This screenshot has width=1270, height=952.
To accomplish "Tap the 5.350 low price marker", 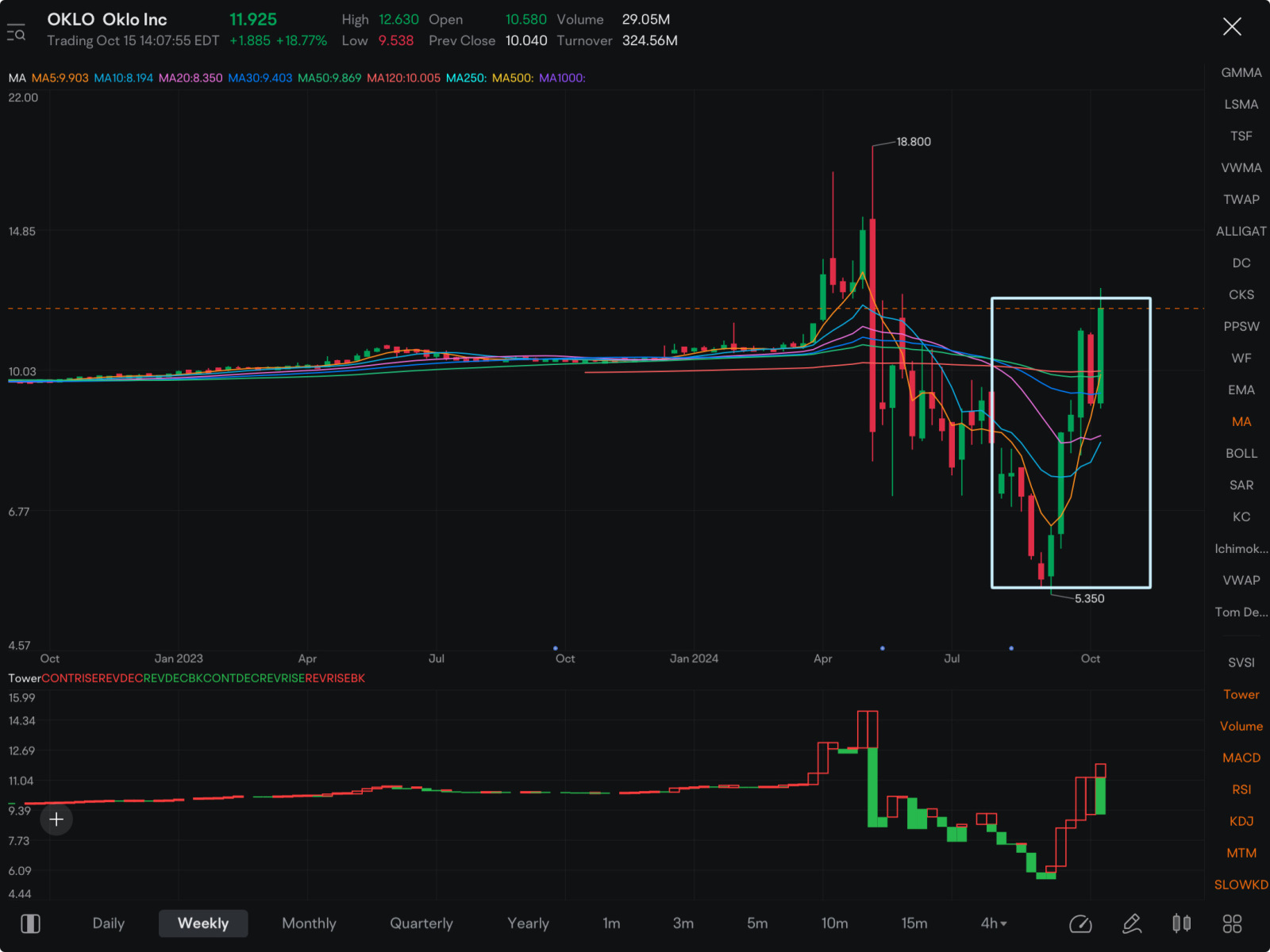I will [x=1089, y=599].
